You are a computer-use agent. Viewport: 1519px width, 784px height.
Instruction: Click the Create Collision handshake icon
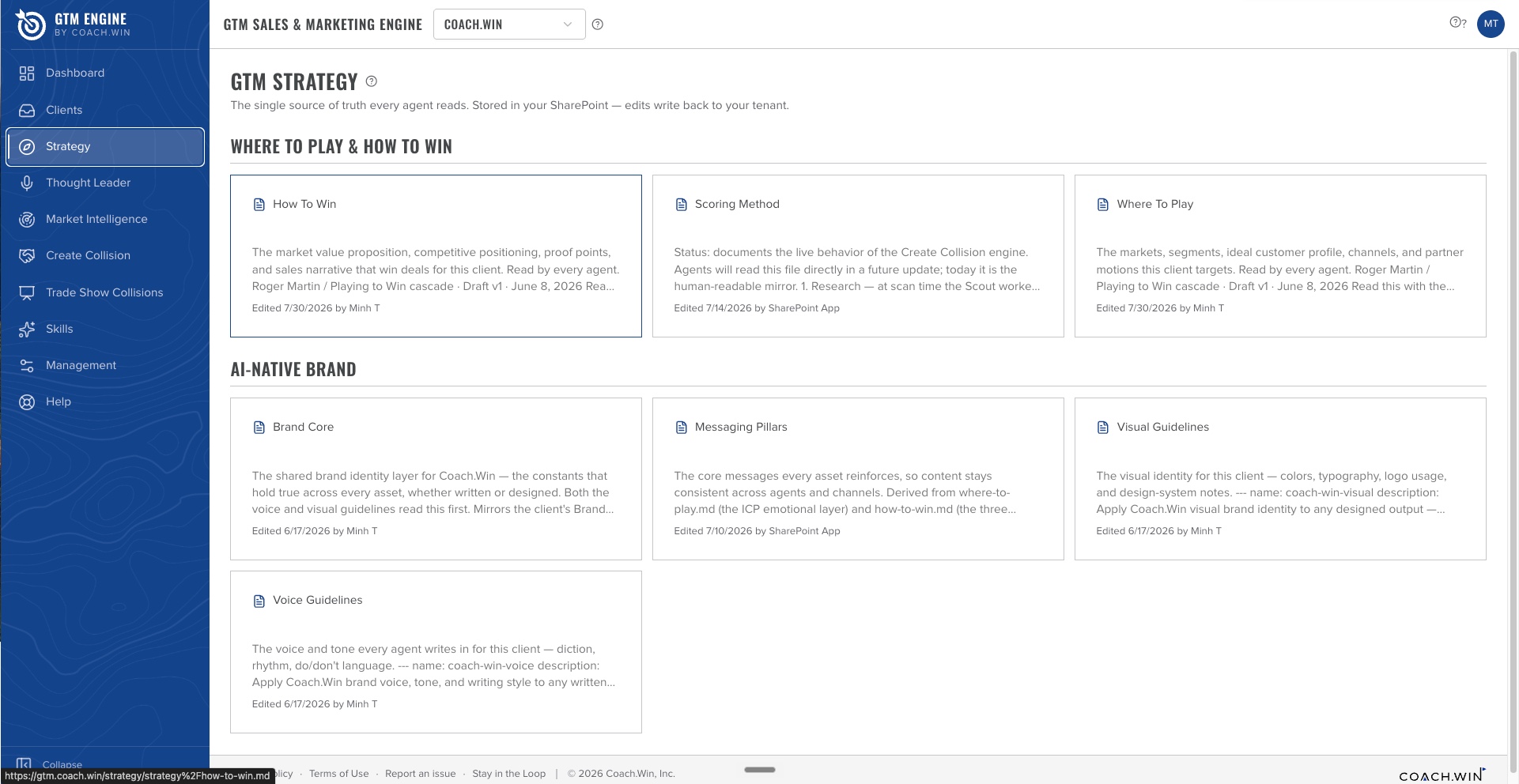coord(27,256)
